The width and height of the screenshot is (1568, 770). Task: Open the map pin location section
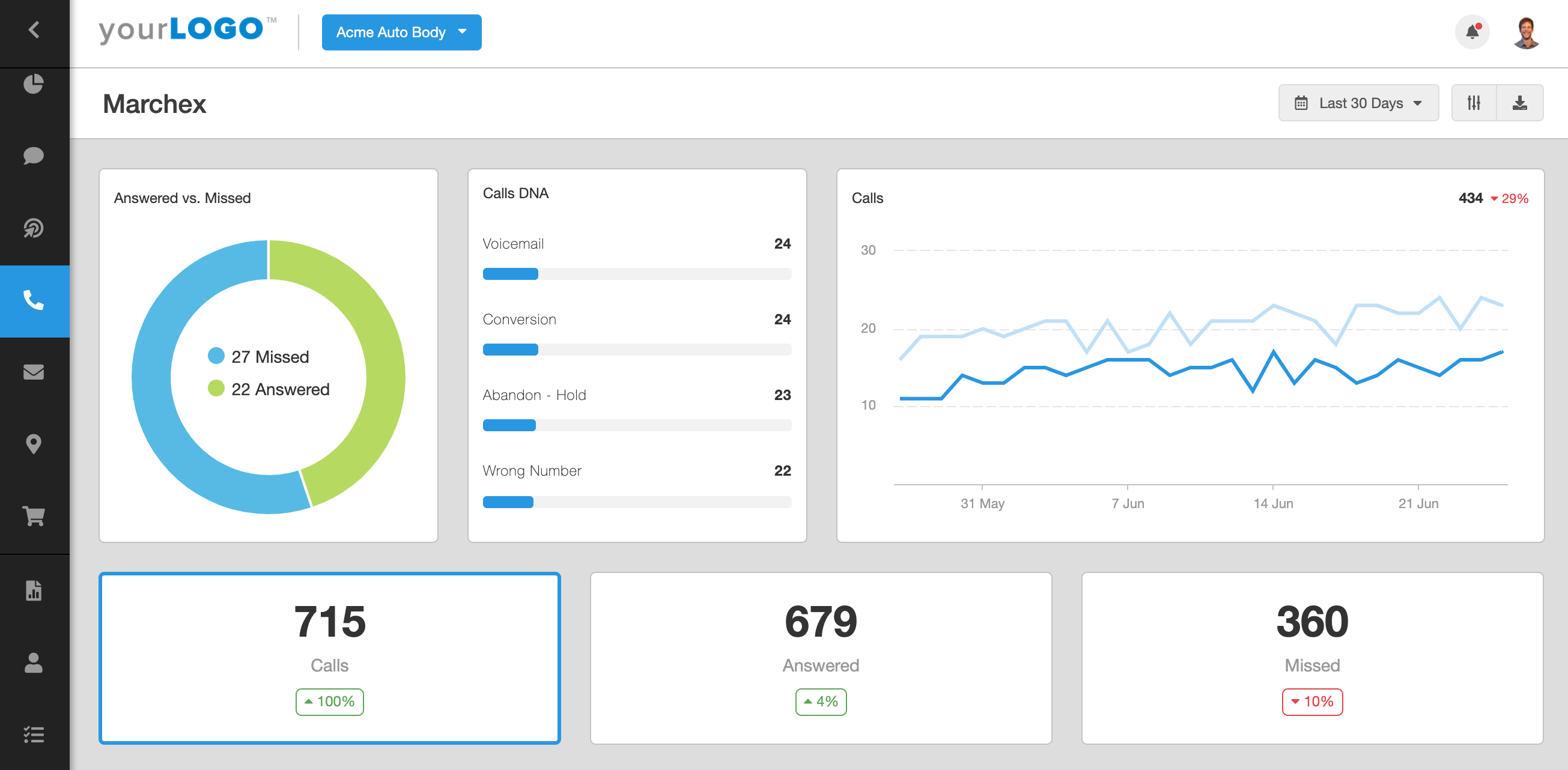pyautogui.click(x=34, y=444)
